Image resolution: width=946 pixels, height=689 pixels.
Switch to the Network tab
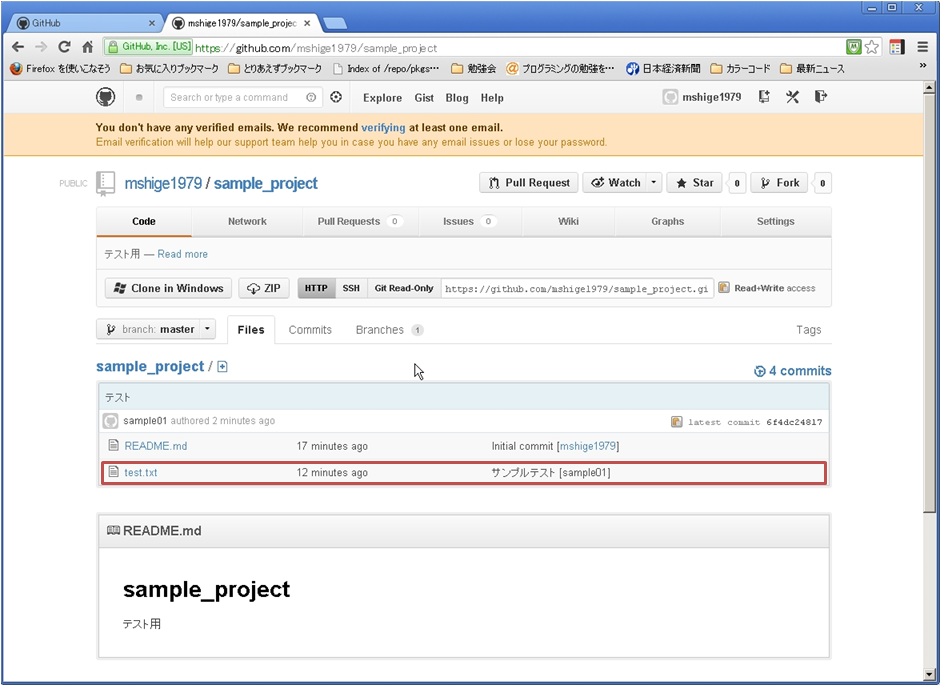(x=247, y=221)
